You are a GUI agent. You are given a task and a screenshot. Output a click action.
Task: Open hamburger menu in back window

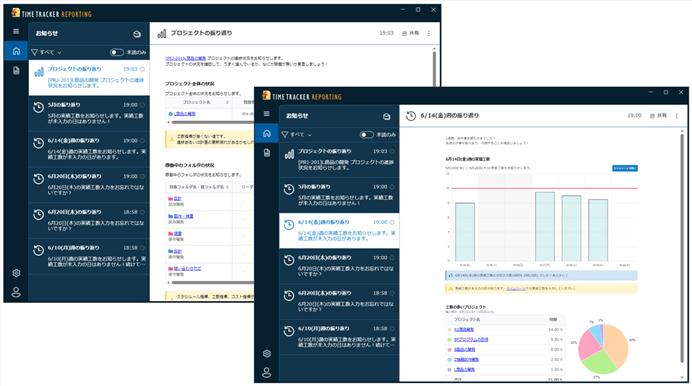pyautogui.click(x=16, y=32)
